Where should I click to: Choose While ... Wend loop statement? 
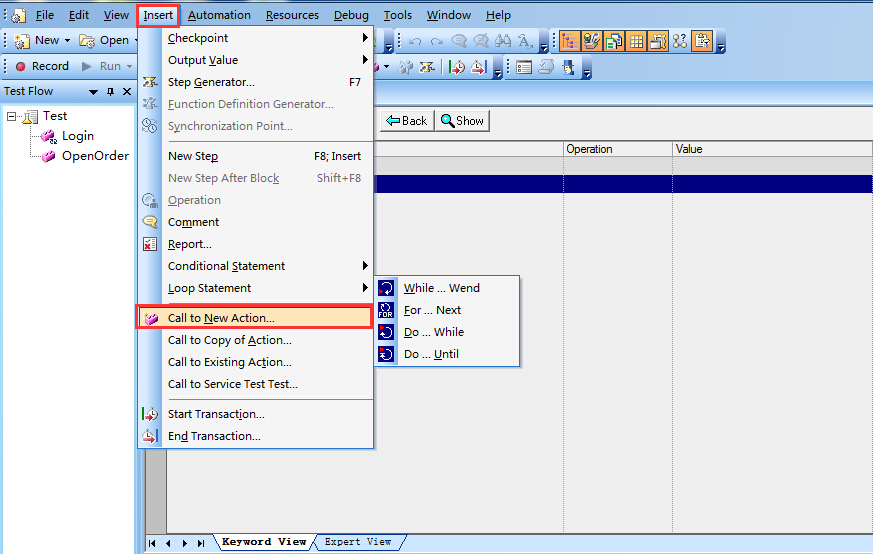click(441, 288)
